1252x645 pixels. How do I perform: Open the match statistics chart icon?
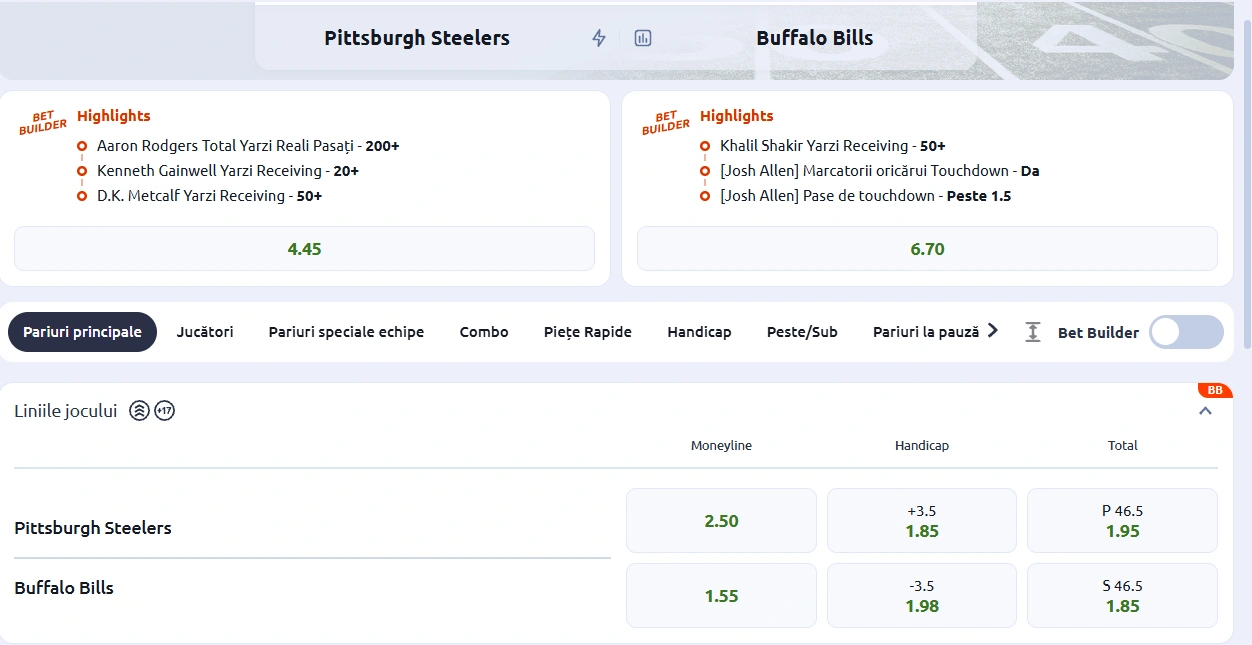[642, 37]
